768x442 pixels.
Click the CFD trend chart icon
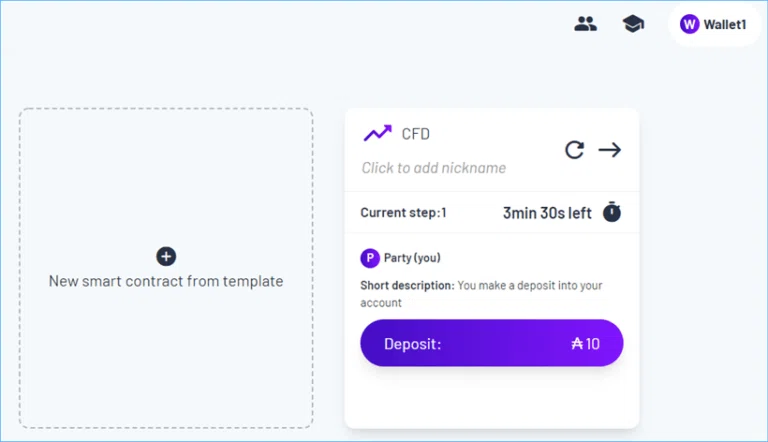tap(377, 133)
